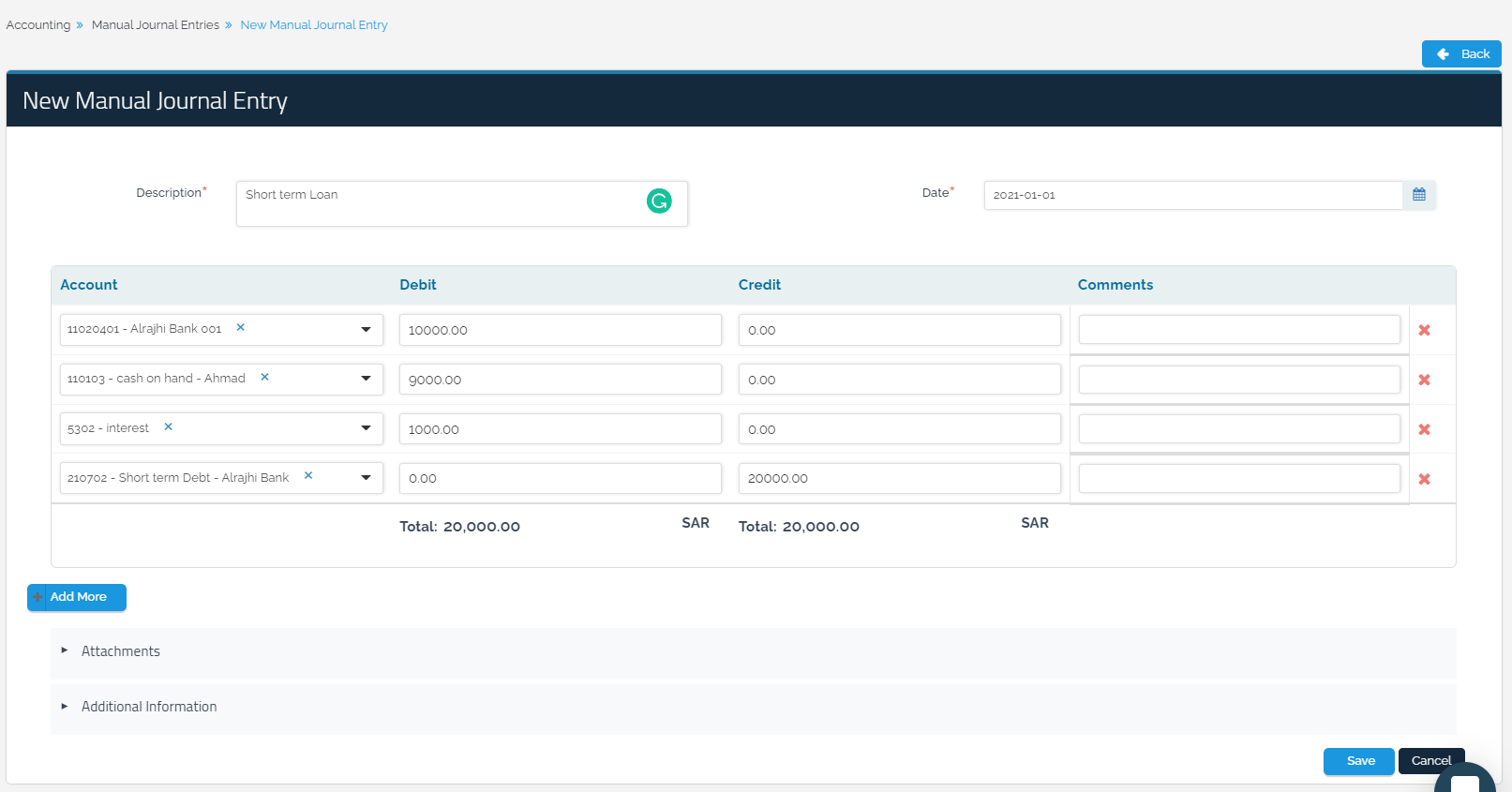Click the Grammarly icon in Description field
Image resolution: width=1512 pixels, height=792 pixels.
[659, 201]
